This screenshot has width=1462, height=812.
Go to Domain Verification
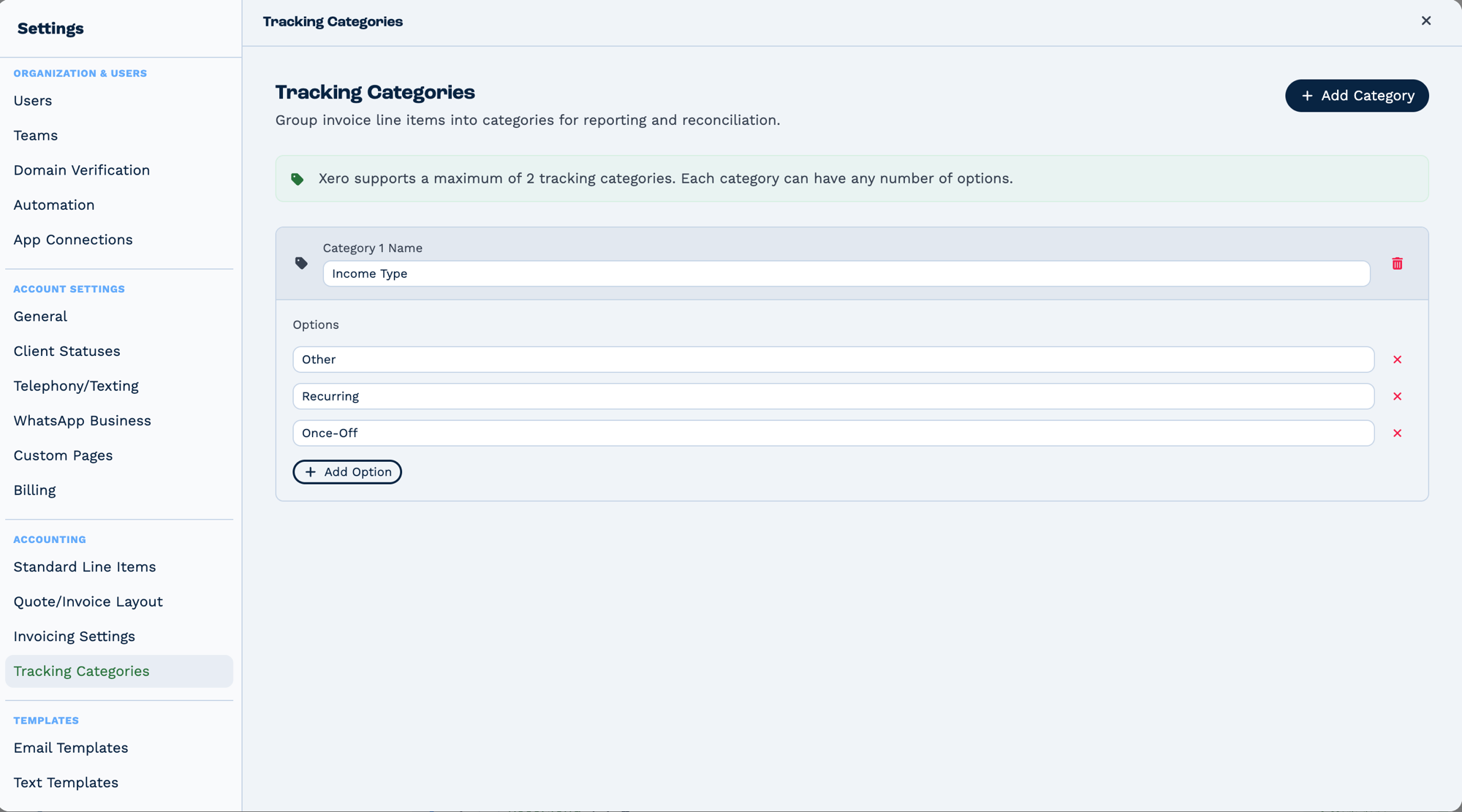click(x=82, y=170)
